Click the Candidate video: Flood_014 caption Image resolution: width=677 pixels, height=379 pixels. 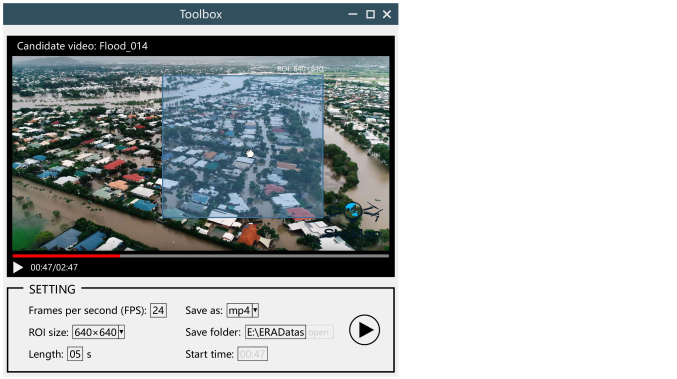pyautogui.click(x=82, y=46)
